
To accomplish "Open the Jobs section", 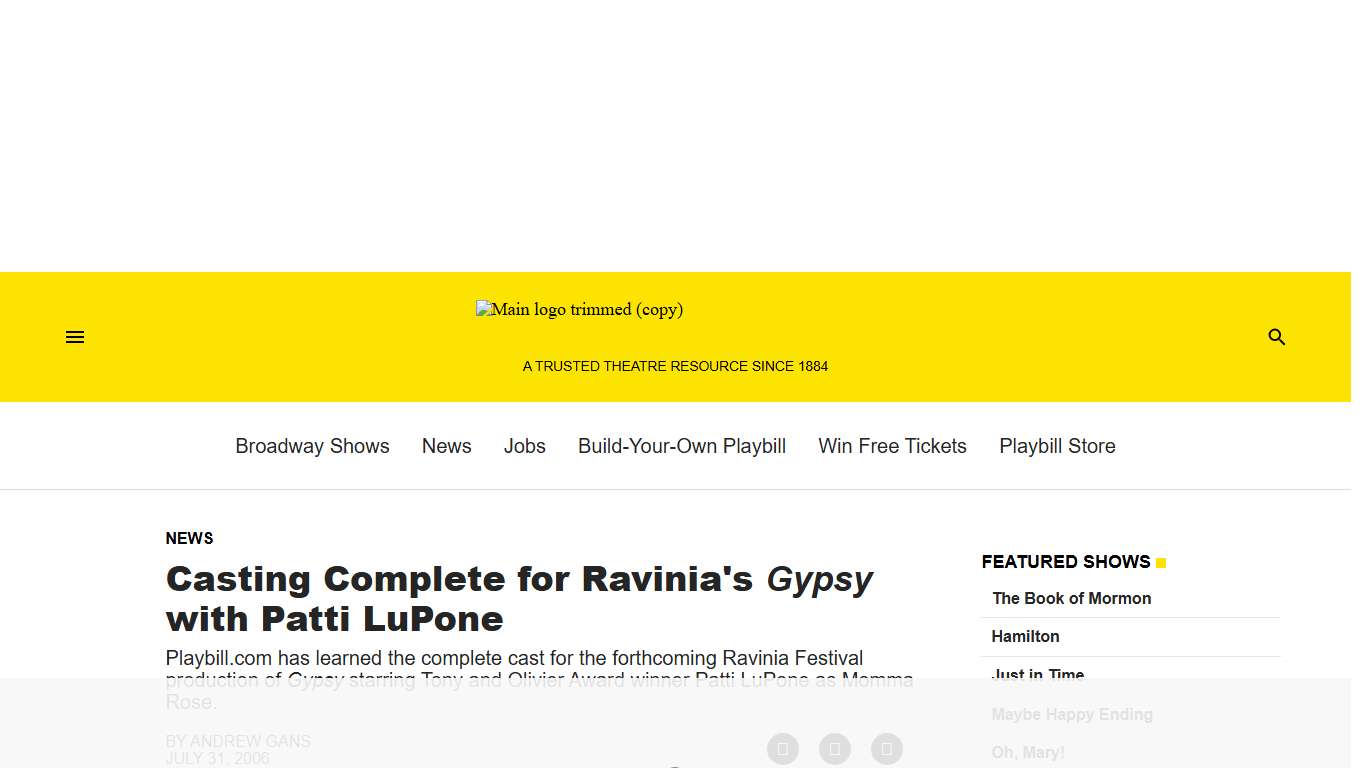I will point(524,446).
